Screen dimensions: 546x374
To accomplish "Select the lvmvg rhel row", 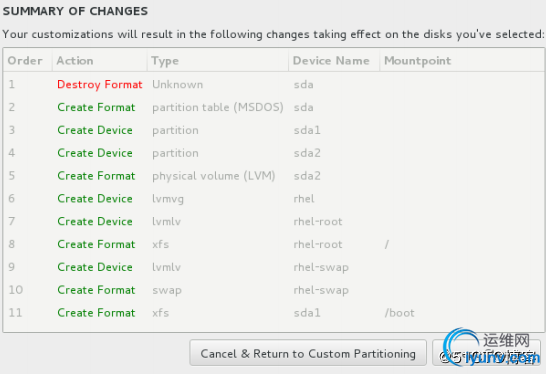I will [x=273, y=198].
